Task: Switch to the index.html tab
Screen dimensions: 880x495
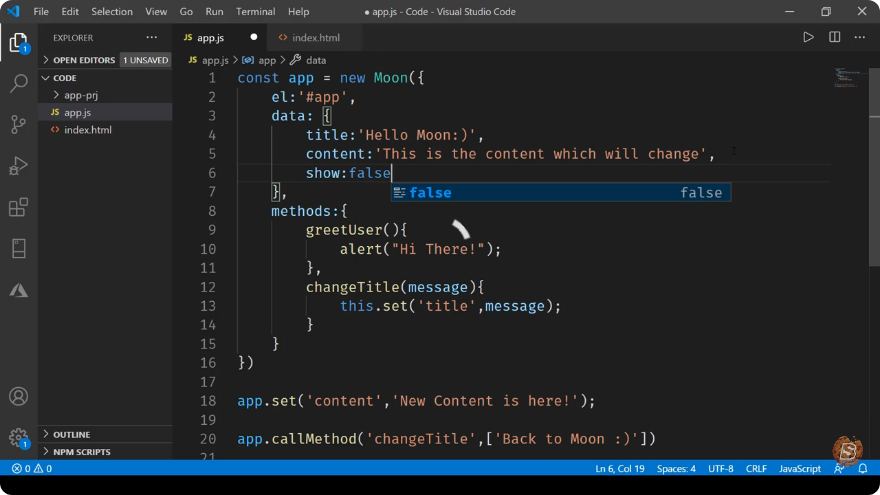Action: tap(310, 38)
